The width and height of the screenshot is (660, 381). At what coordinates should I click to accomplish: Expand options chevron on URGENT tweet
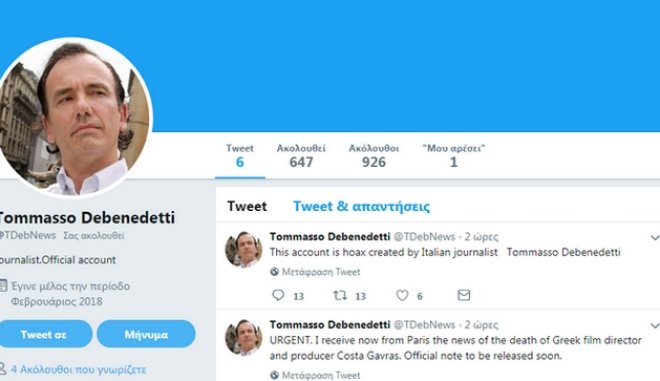coord(655,325)
